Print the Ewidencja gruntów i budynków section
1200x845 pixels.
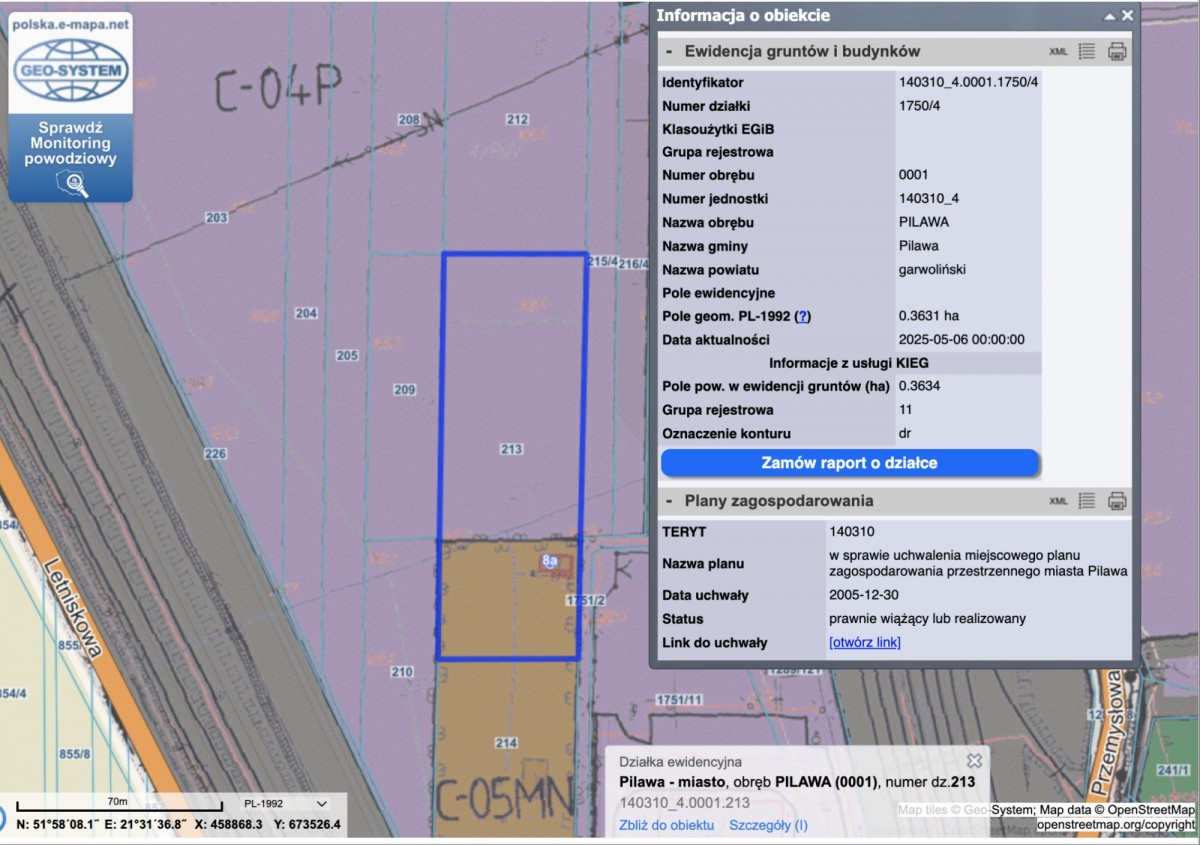pyautogui.click(x=1117, y=51)
